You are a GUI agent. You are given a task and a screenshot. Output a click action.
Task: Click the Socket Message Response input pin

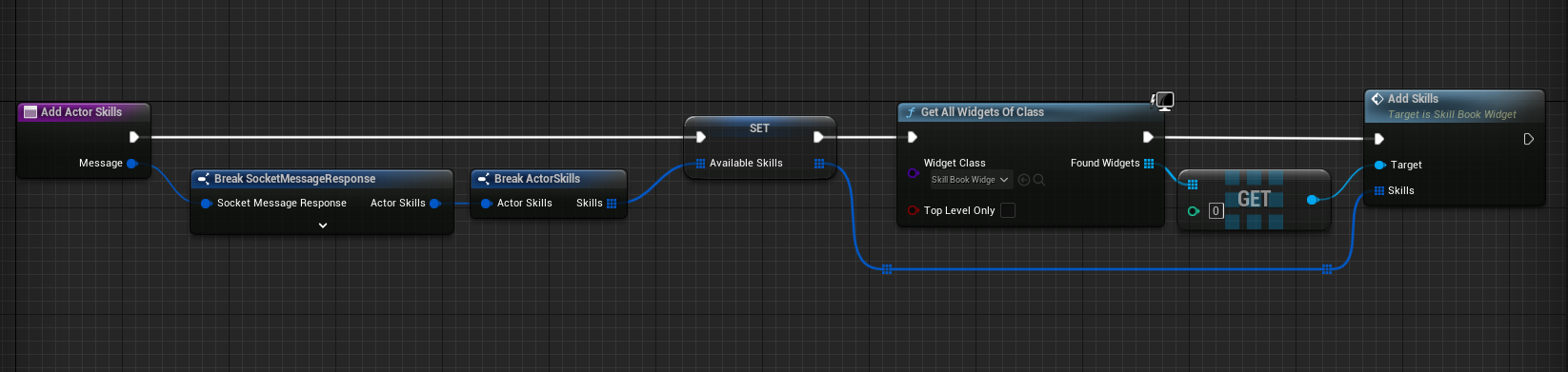pos(206,204)
